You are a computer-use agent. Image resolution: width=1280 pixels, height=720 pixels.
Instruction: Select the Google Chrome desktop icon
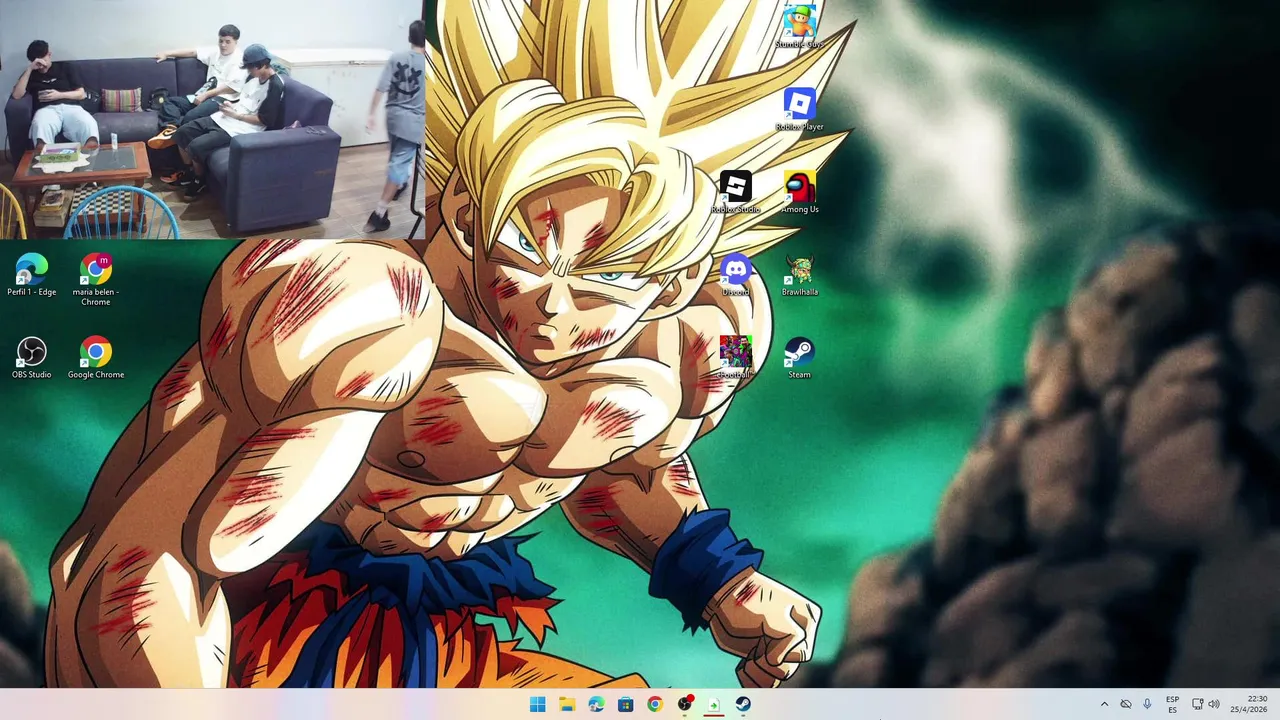tap(96, 358)
